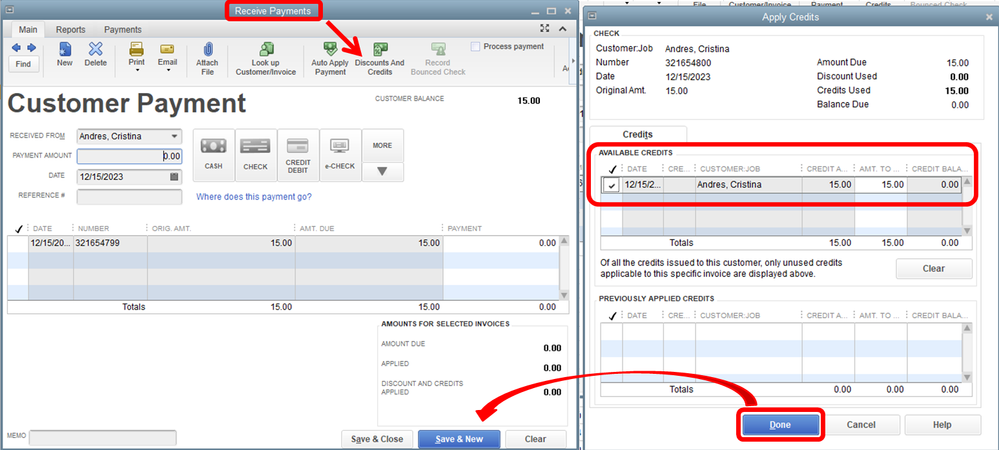Open Received From customer dropdown

tap(175, 136)
